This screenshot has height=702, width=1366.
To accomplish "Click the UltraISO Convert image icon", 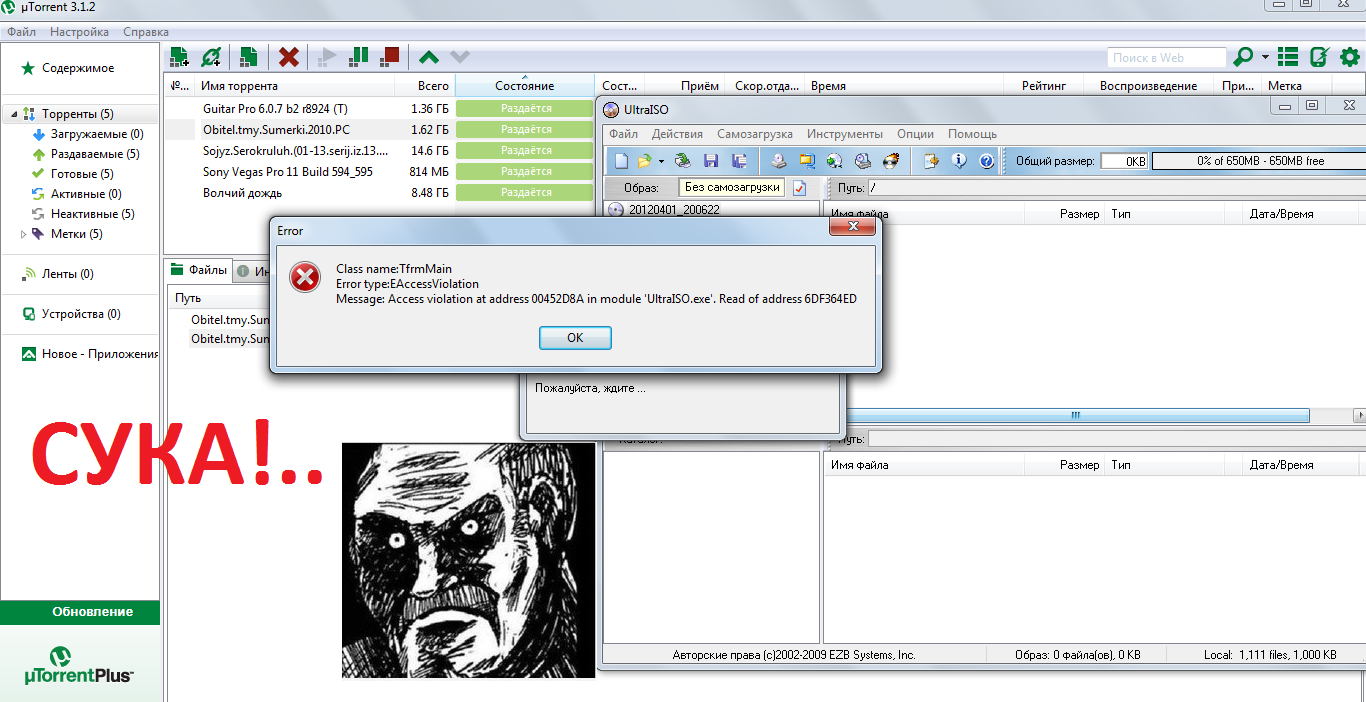I will click(x=835, y=160).
